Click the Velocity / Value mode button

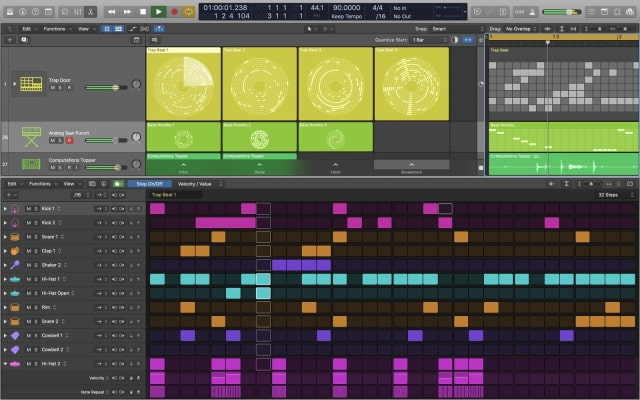click(x=194, y=184)
